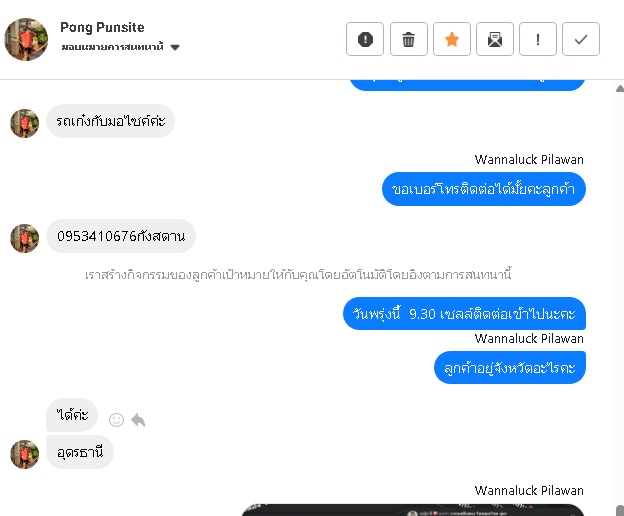Click the first Wannaluck Pilawan sender label
The image size is (624, 516).
[x=529, y=160]
